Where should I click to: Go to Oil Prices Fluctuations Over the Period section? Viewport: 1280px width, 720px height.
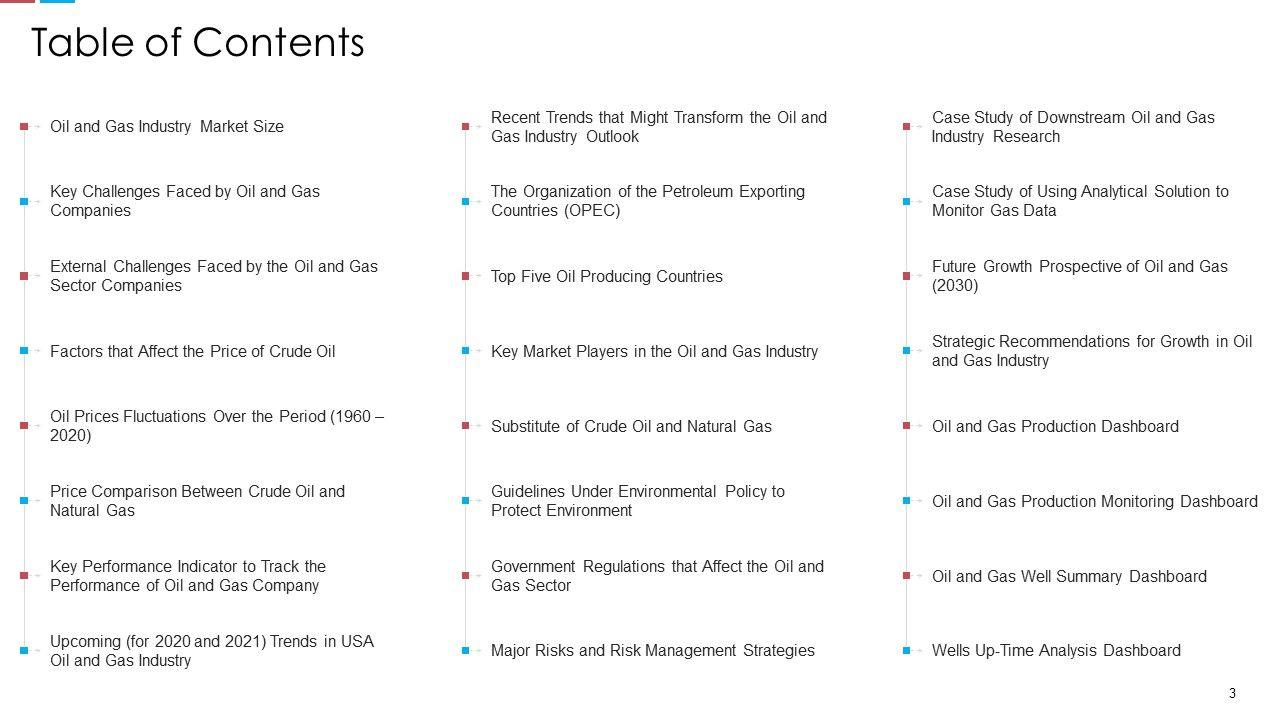[216, 426]
